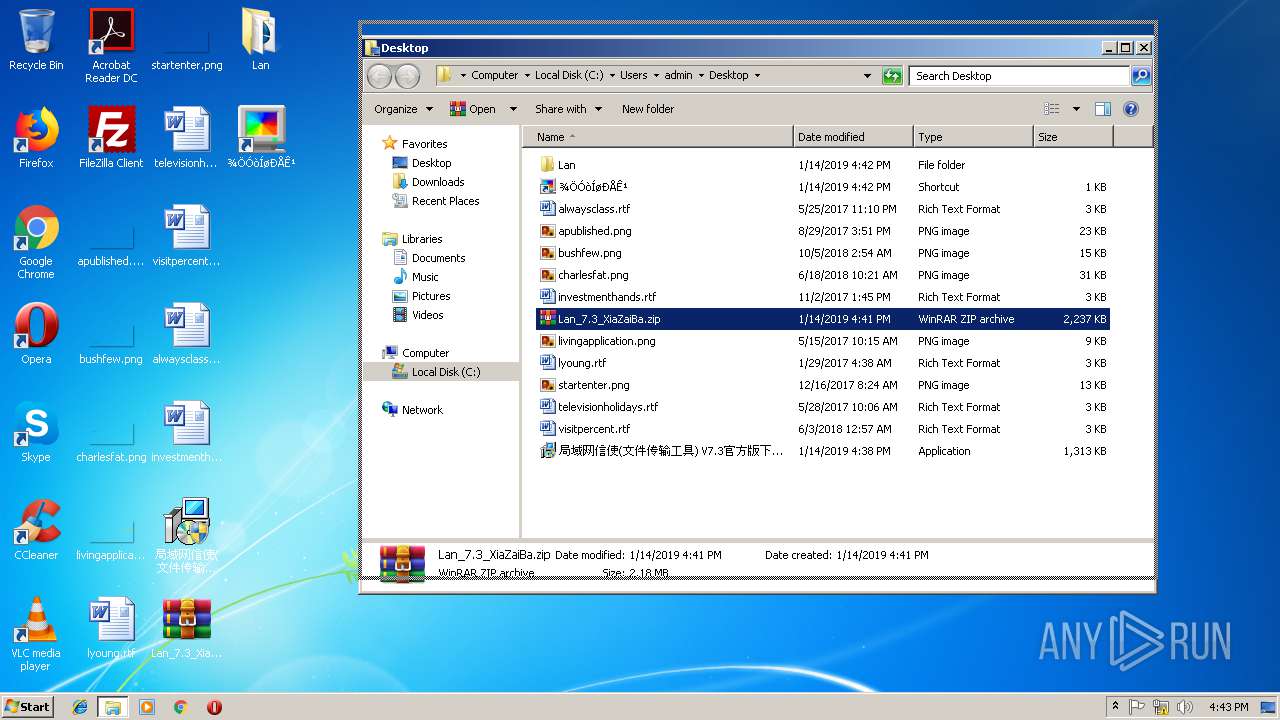1280x720 pixels.
Task: Click Windows Media Player taskbar icon
Action: click(x=147, y=706)
